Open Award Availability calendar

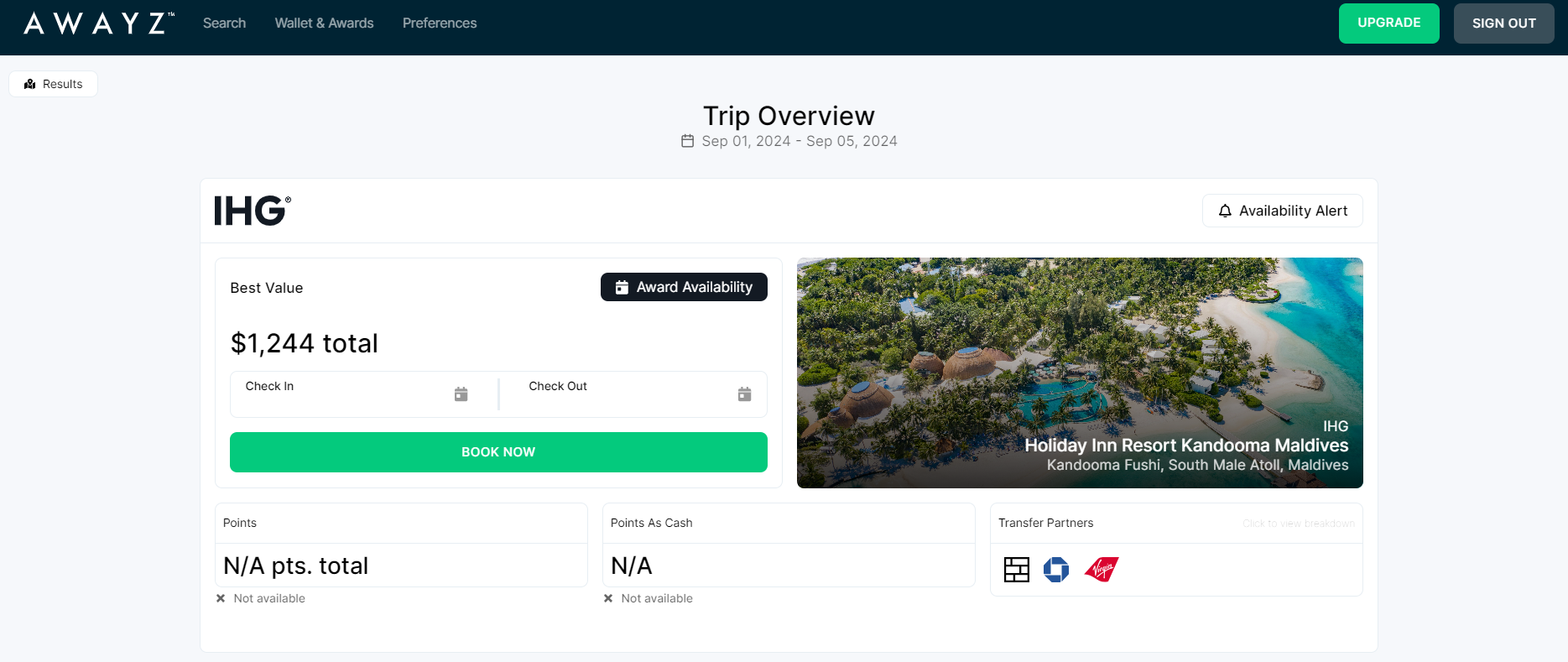pyautogui.click(x=684, y=287)
